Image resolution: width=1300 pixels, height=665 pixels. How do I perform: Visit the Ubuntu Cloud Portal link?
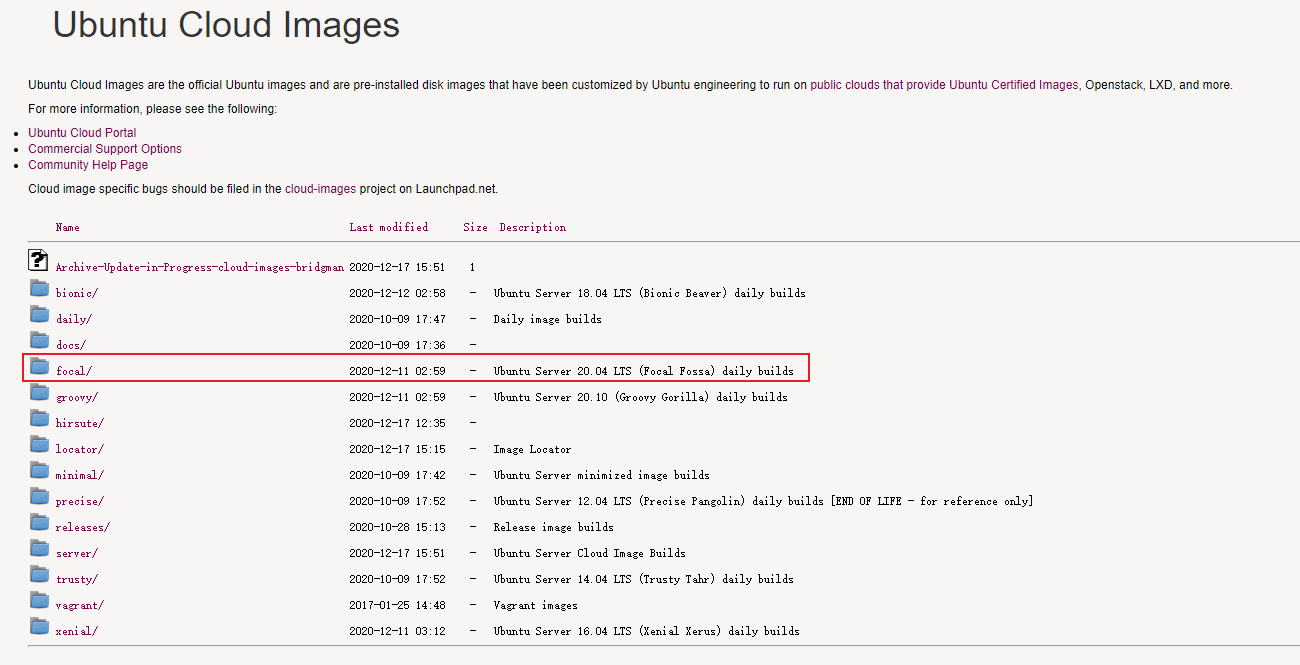click(x=82, y=133)
